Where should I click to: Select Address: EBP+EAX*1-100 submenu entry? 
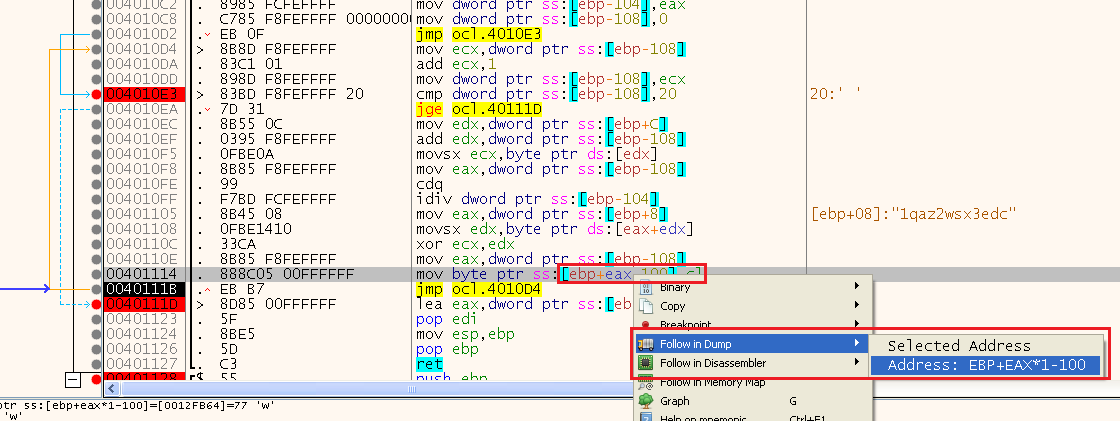tap(987, 365)
